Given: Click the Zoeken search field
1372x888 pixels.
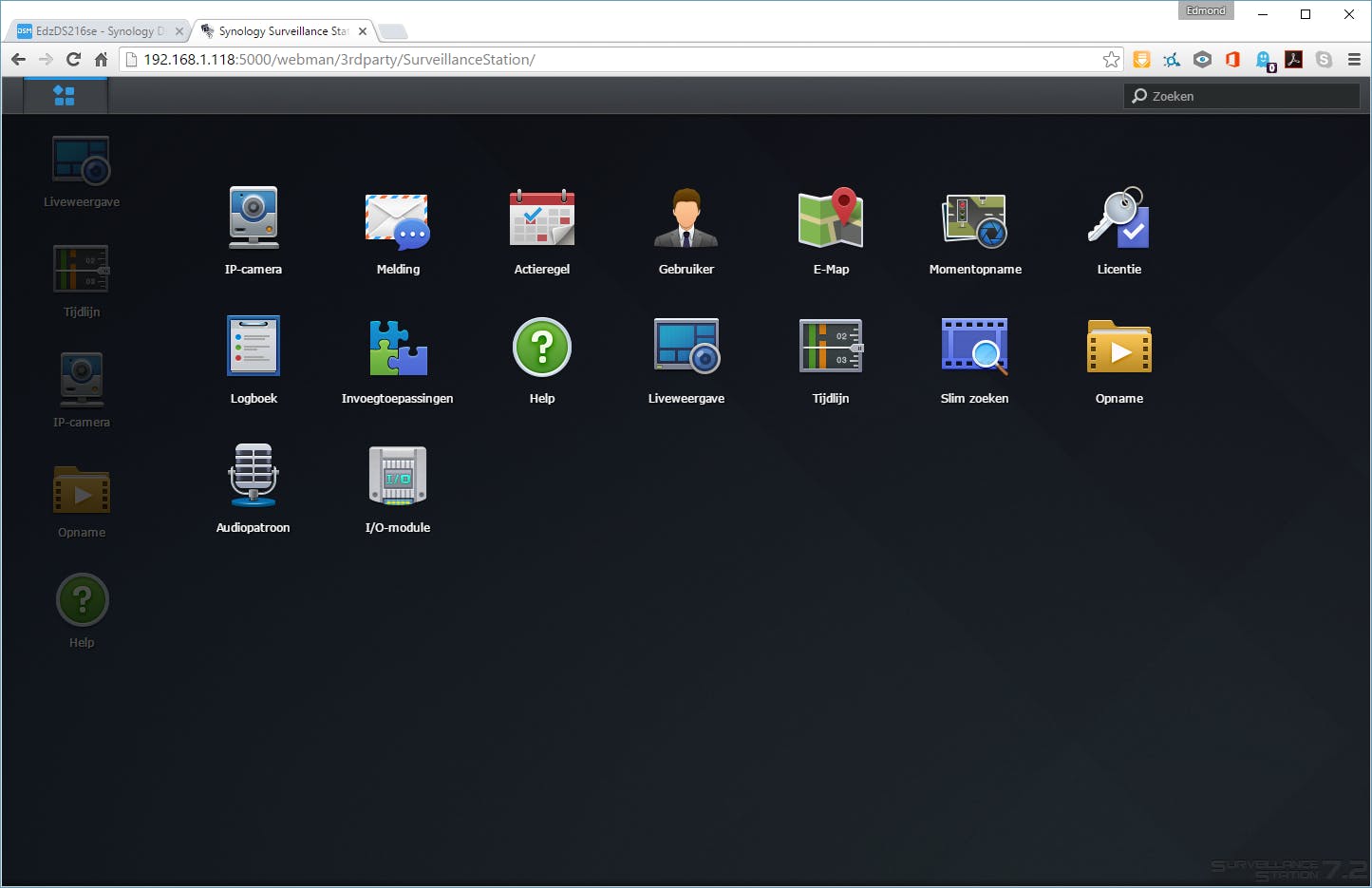Looking at the screenshot, I should pos(1242,96).
